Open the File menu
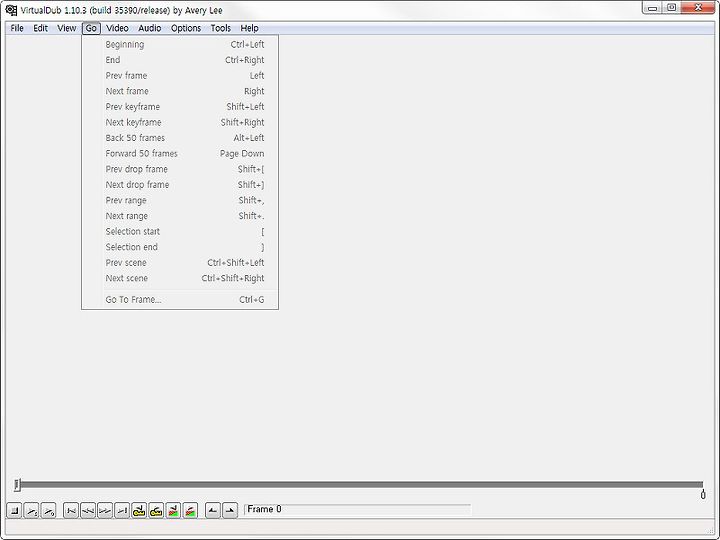 (17, 28)
